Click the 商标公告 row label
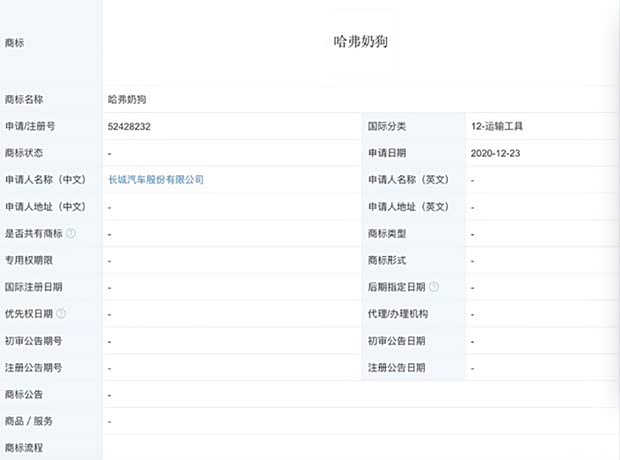The height and width of the screenshot is (460, 620). (25, 395)
